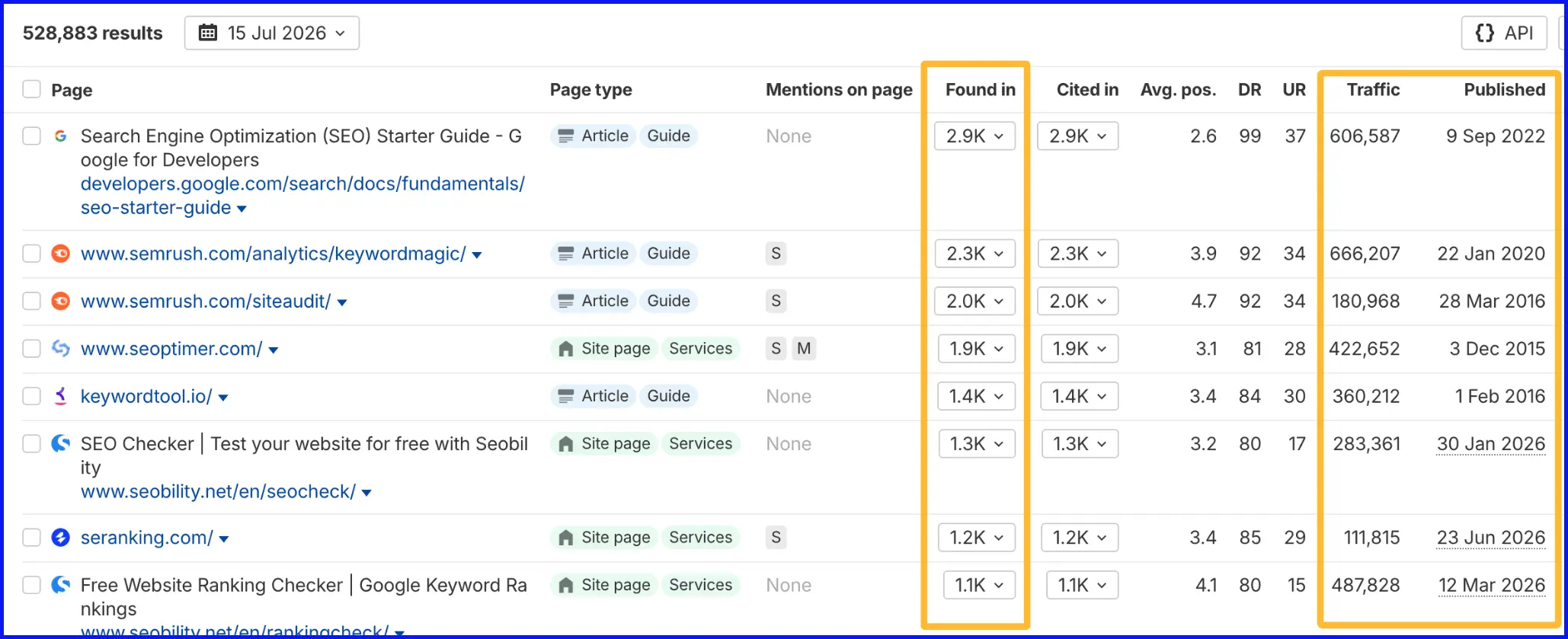Open the 1.4K Cited in dropdown
Image resolution: width=1568 pixels, height=639 pixels.
[x=1080, y=396]
